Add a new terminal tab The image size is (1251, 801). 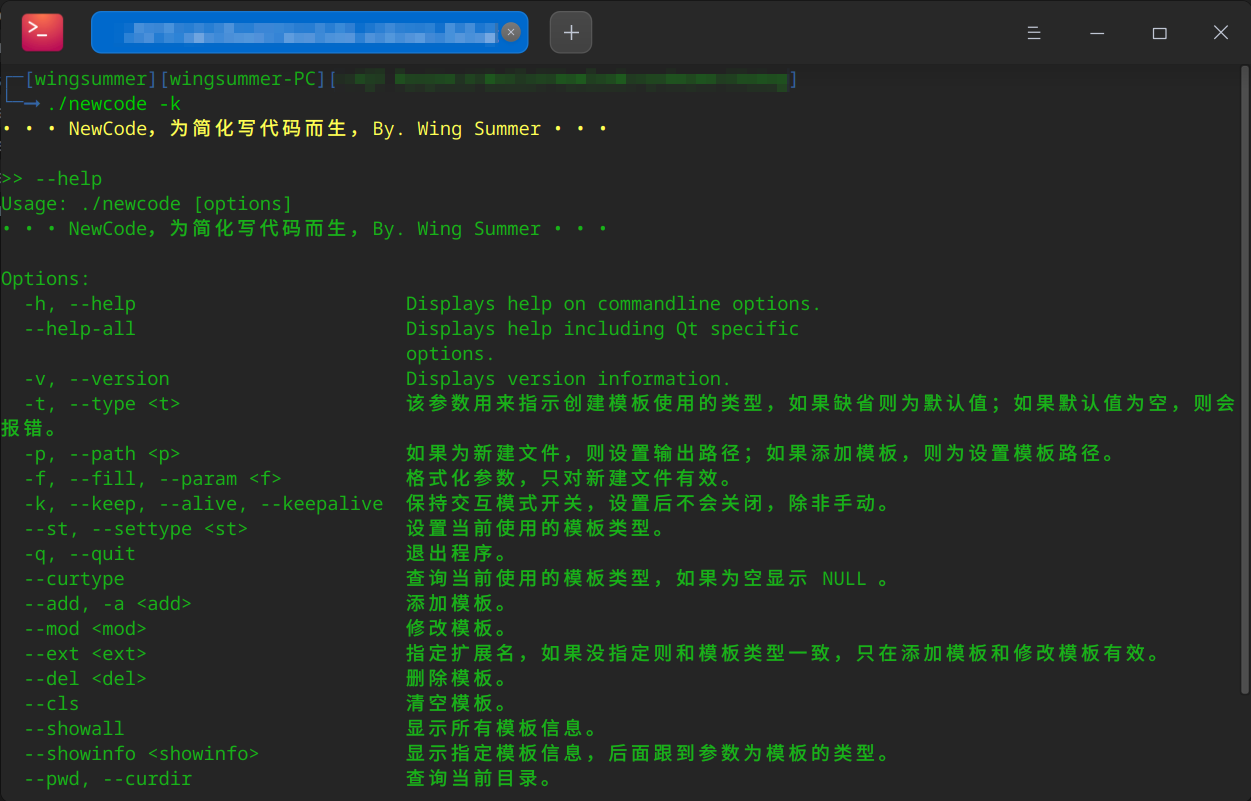(571, 32)
